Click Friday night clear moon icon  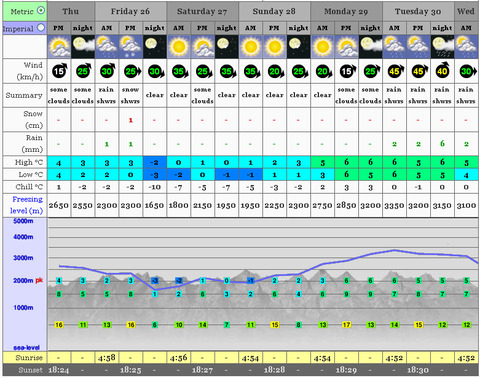coord(155,47)
